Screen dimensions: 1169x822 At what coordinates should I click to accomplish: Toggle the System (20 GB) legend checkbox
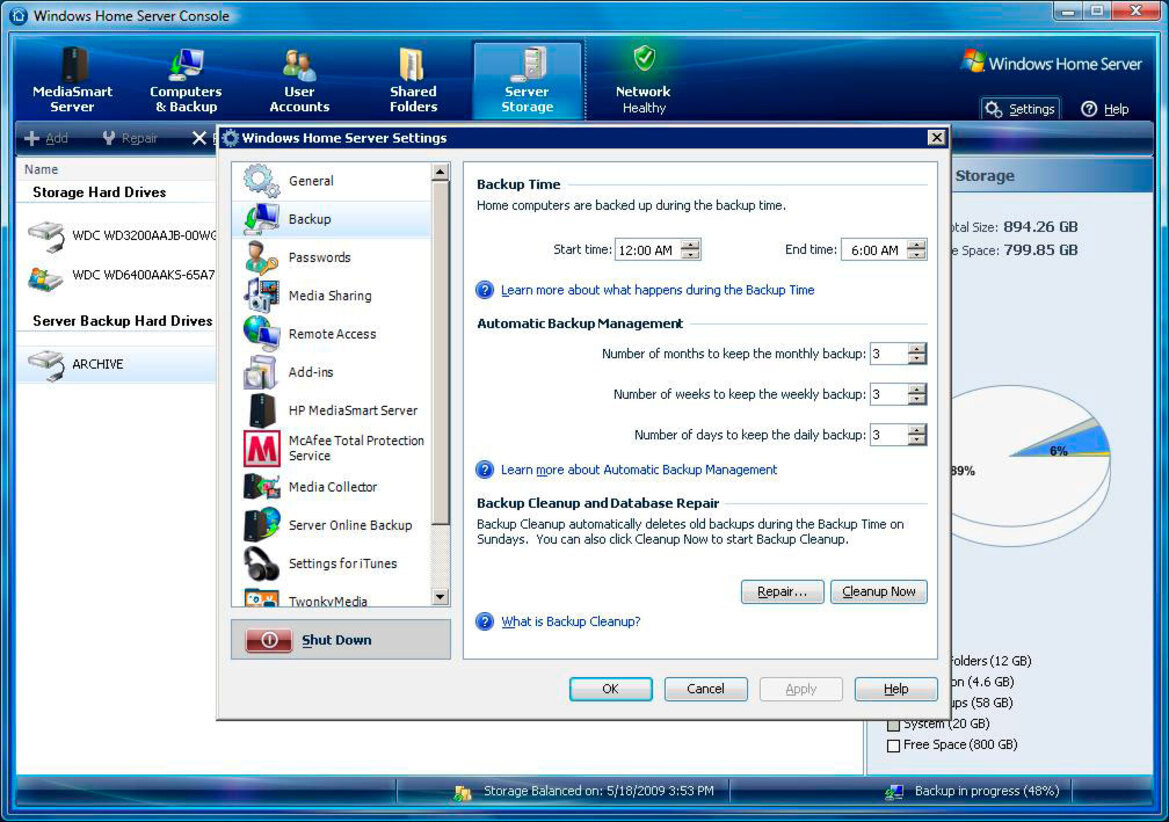(893, 724)
